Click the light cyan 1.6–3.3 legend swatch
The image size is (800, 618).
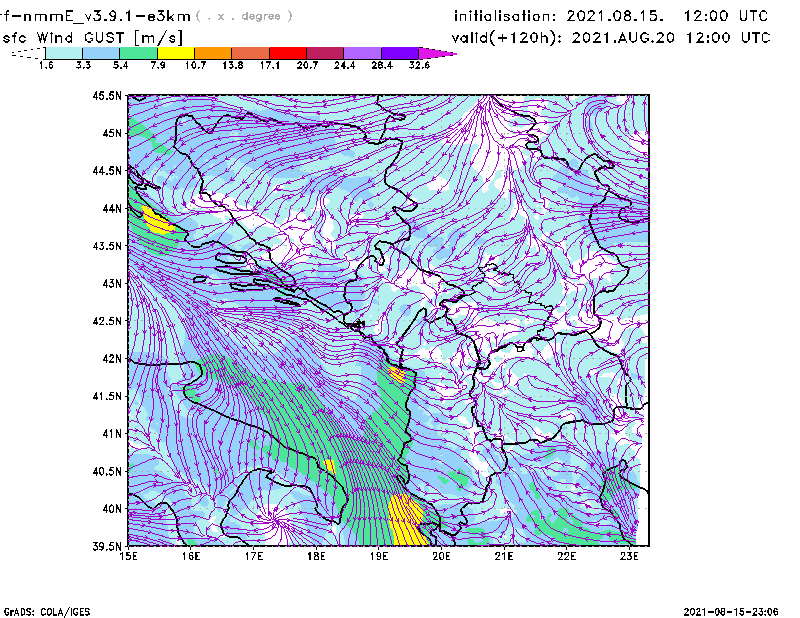point(64,53)
